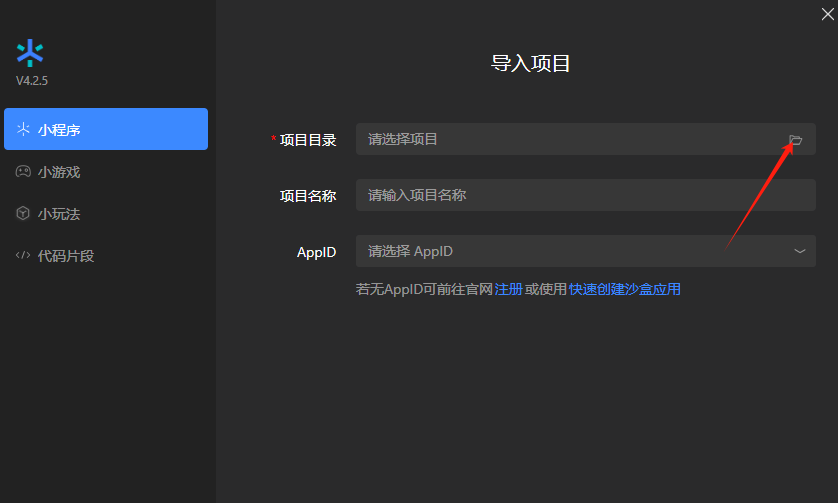
Task: Open the 请选择 AppID combo box
Action: 570,251
